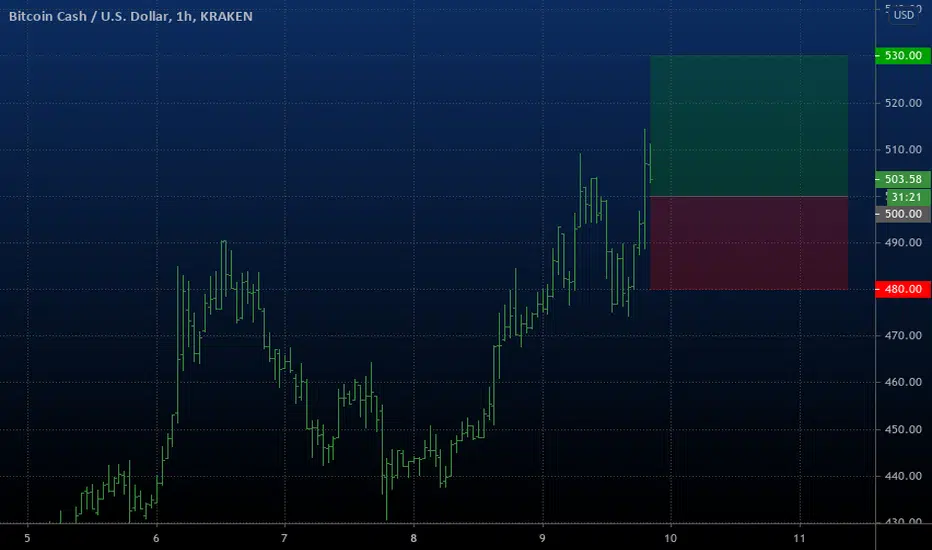The width and height of the screenshot is (932, 550).
Task: Click date label 10 on the time axis
Action: click(670, 538)
